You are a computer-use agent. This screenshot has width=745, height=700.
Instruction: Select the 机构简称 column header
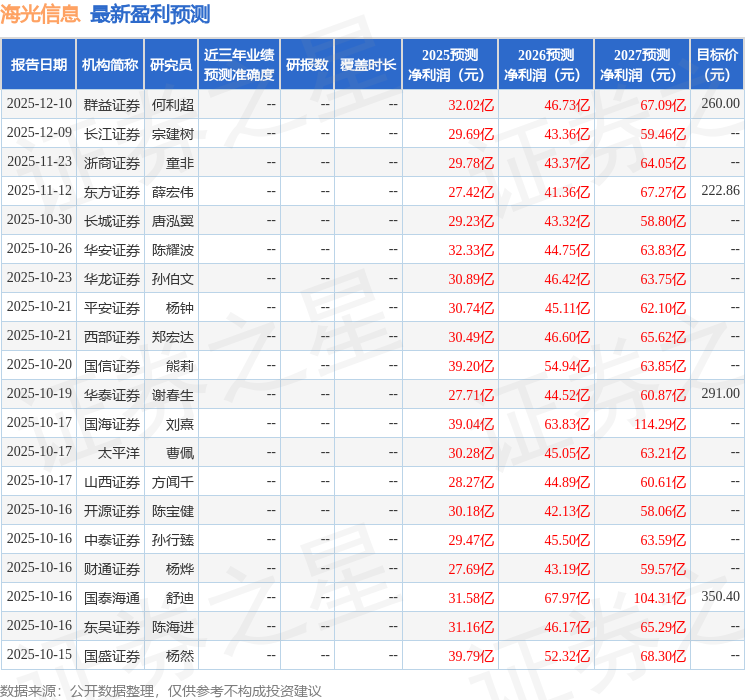pyautogui.click(x=110, y=64)
